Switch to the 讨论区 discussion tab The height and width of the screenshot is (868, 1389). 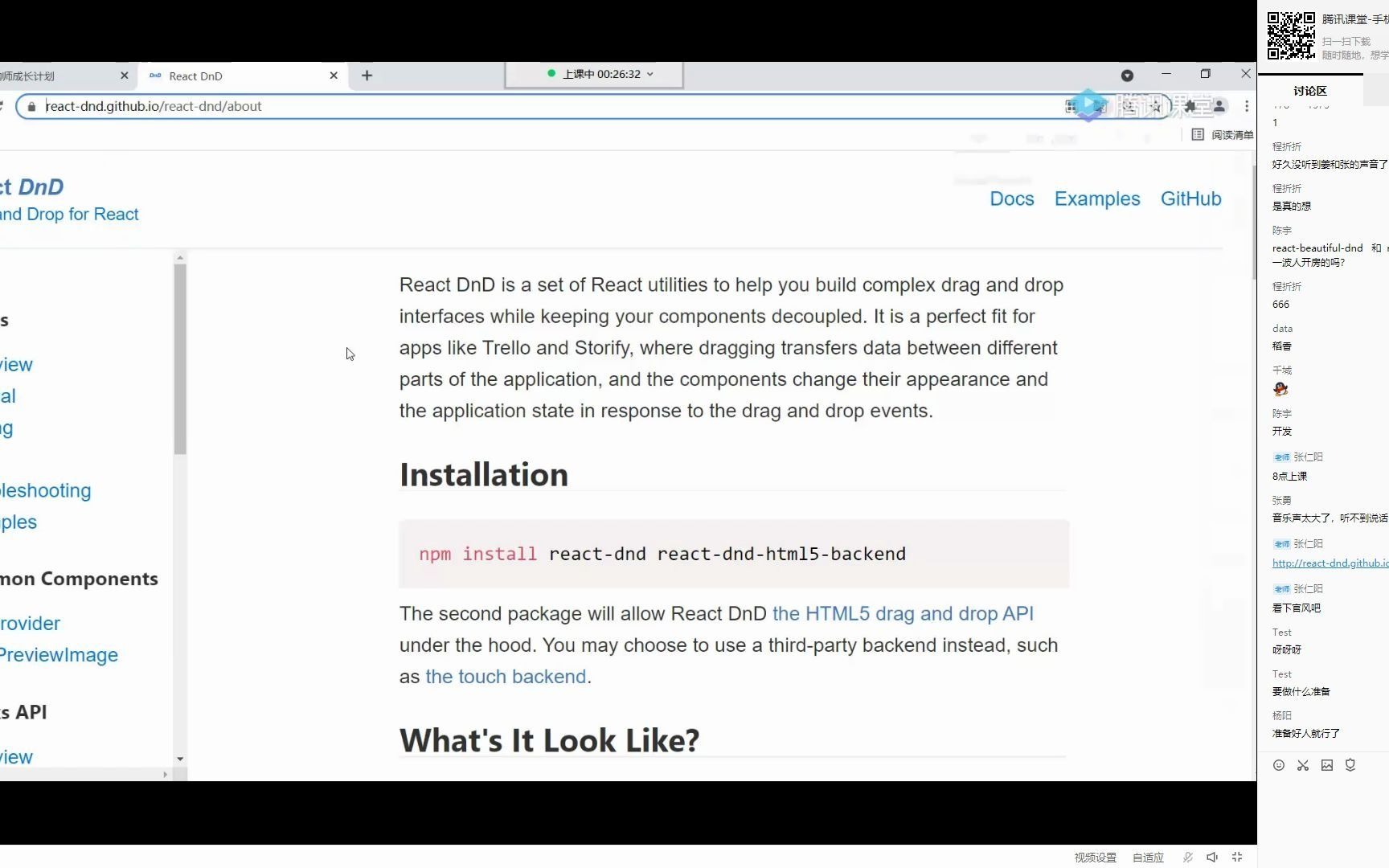coord(1310,91)
